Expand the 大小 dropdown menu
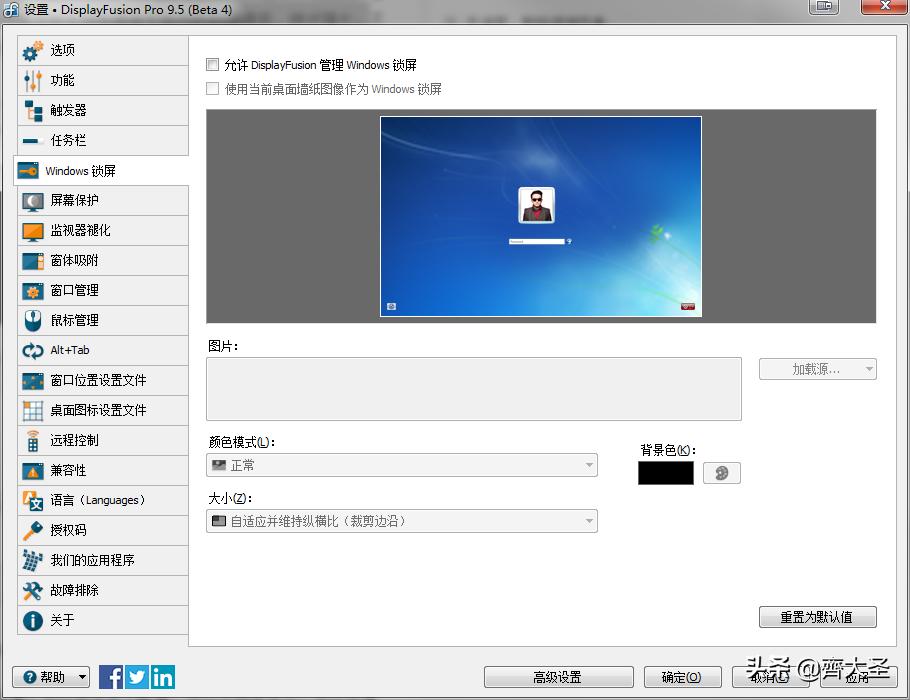Viewport: 910px width, 700px height. click(x=400, y=521)
